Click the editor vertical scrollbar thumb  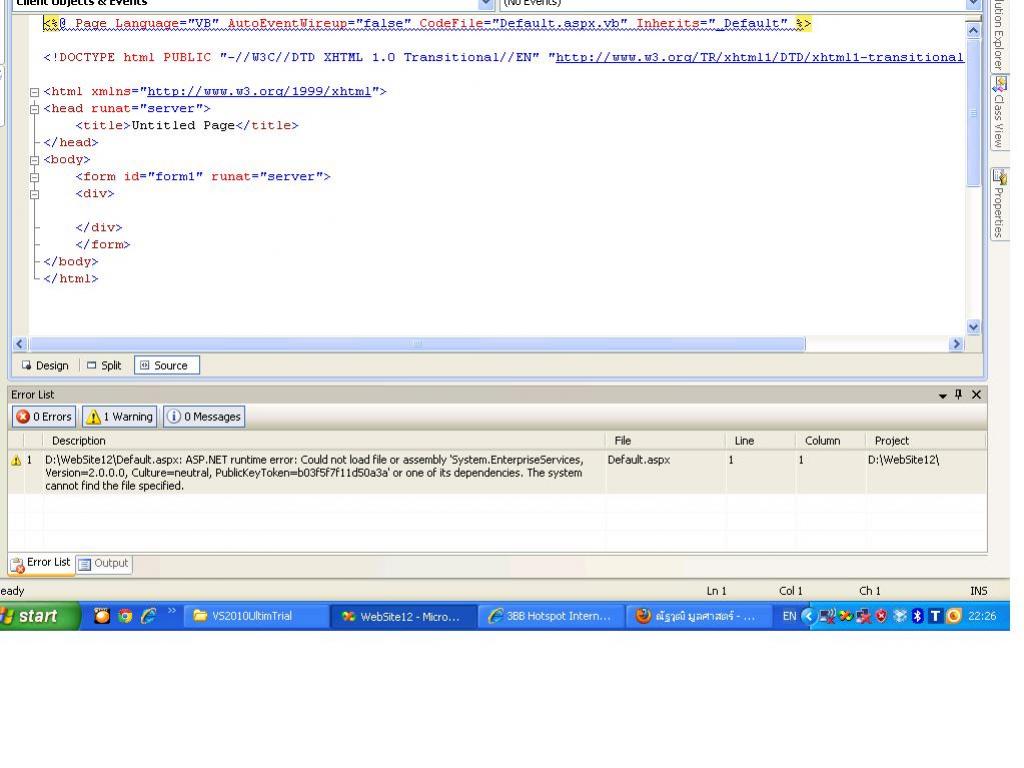point(973,113)
